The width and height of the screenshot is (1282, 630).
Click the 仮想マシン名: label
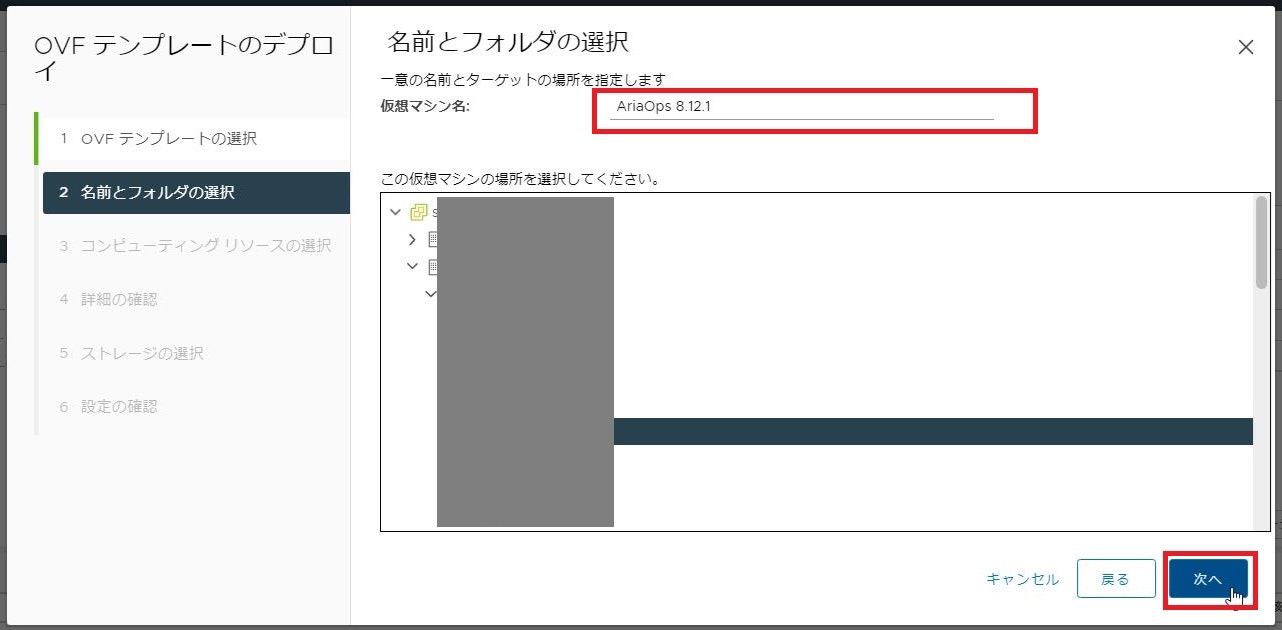pyautogui.click(x=425, y=107)
